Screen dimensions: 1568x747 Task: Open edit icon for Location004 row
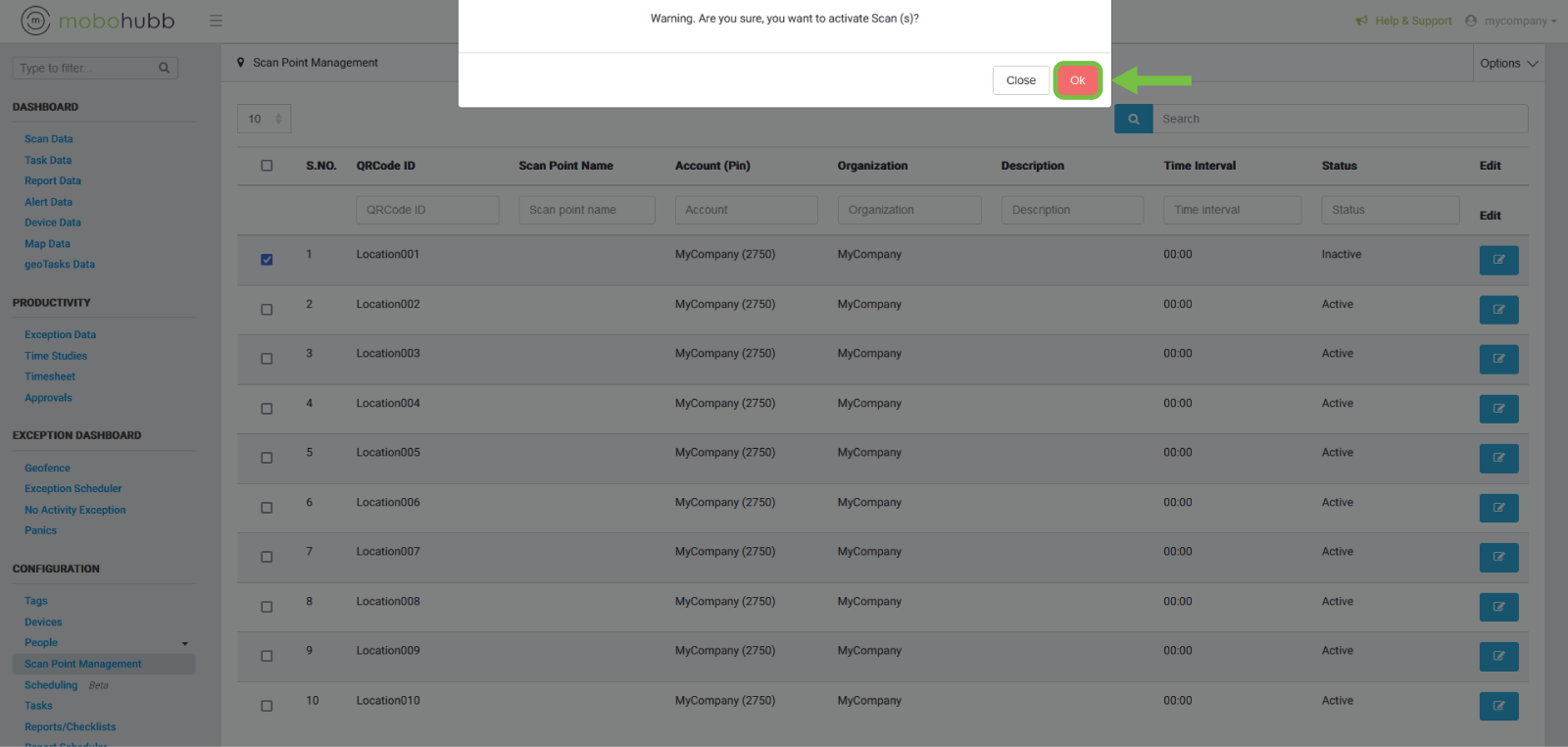point(1498,409)
